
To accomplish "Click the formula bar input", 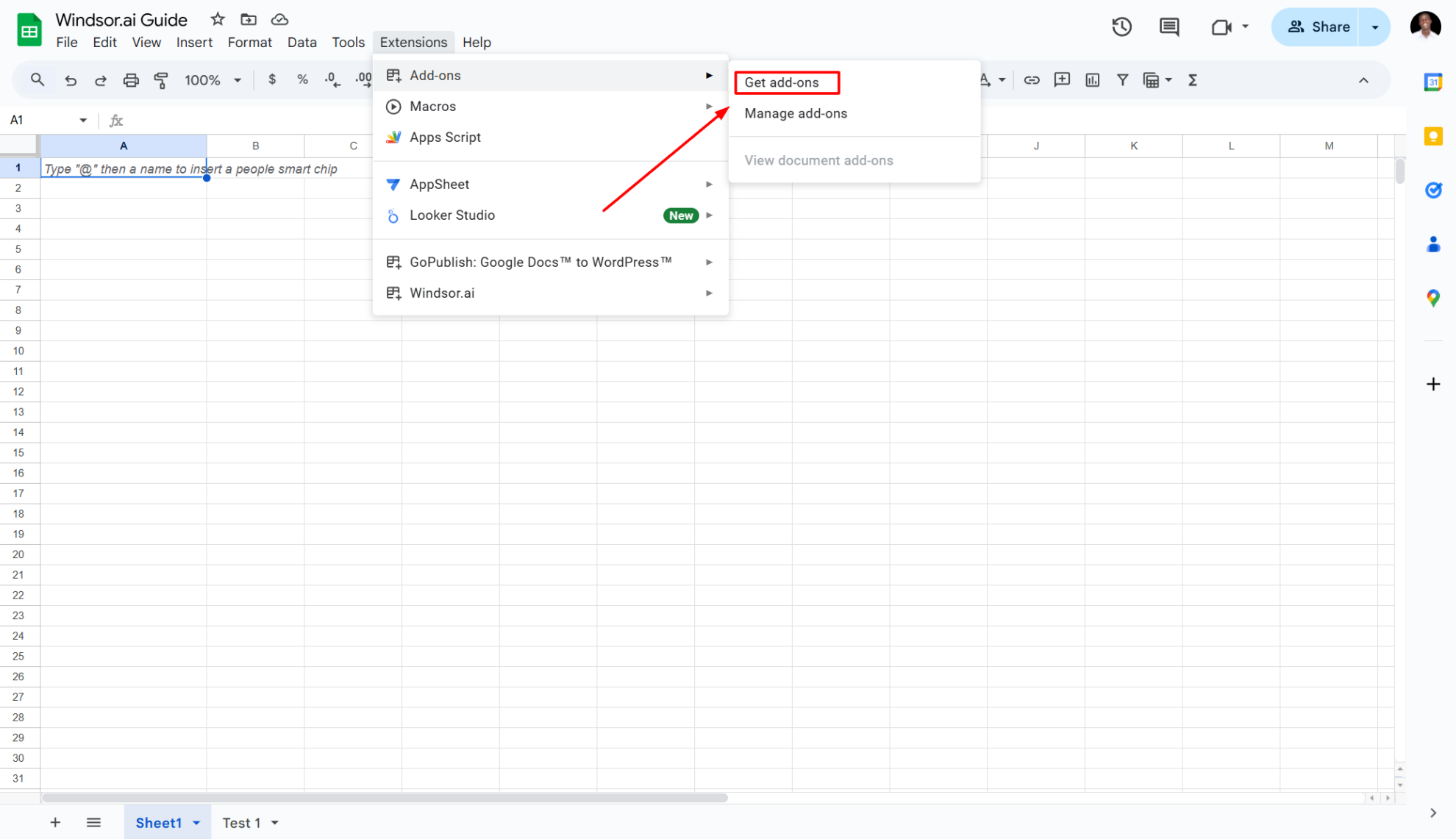I will (765, 121).
